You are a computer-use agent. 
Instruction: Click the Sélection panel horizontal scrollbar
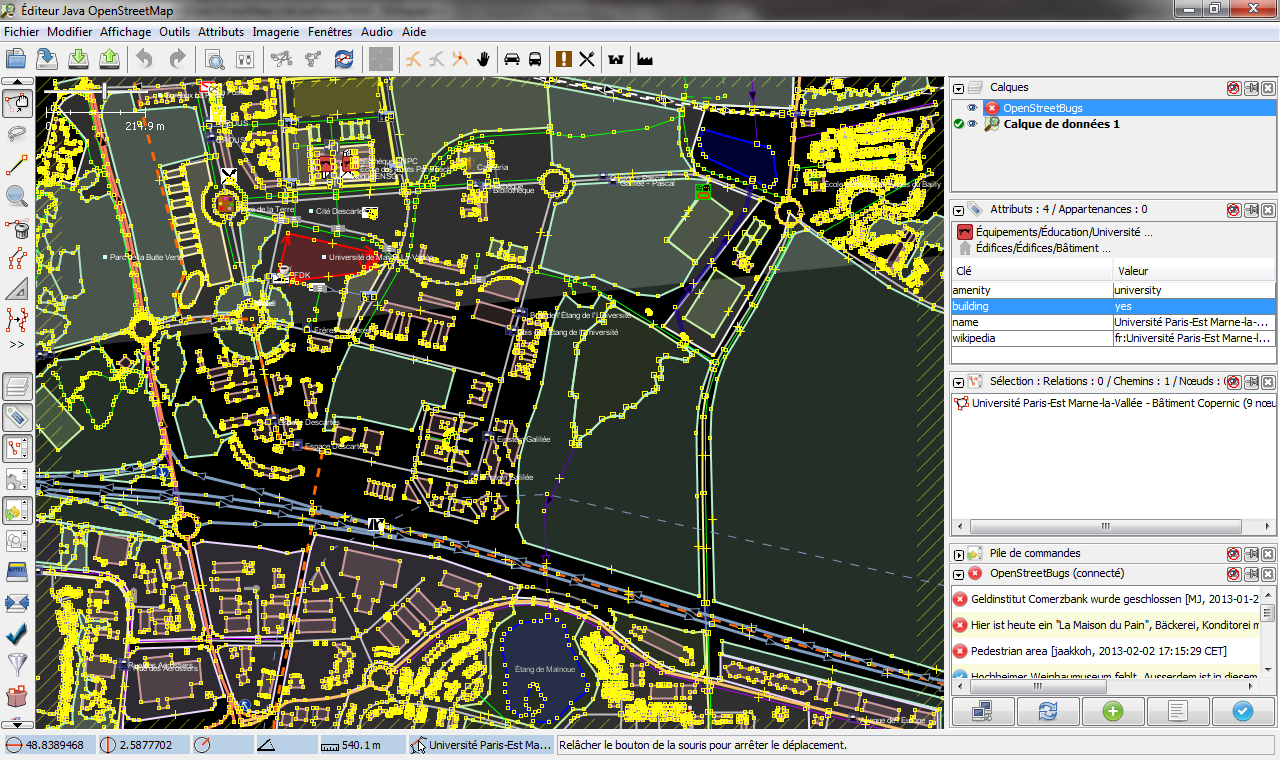tap(1106, 526)
